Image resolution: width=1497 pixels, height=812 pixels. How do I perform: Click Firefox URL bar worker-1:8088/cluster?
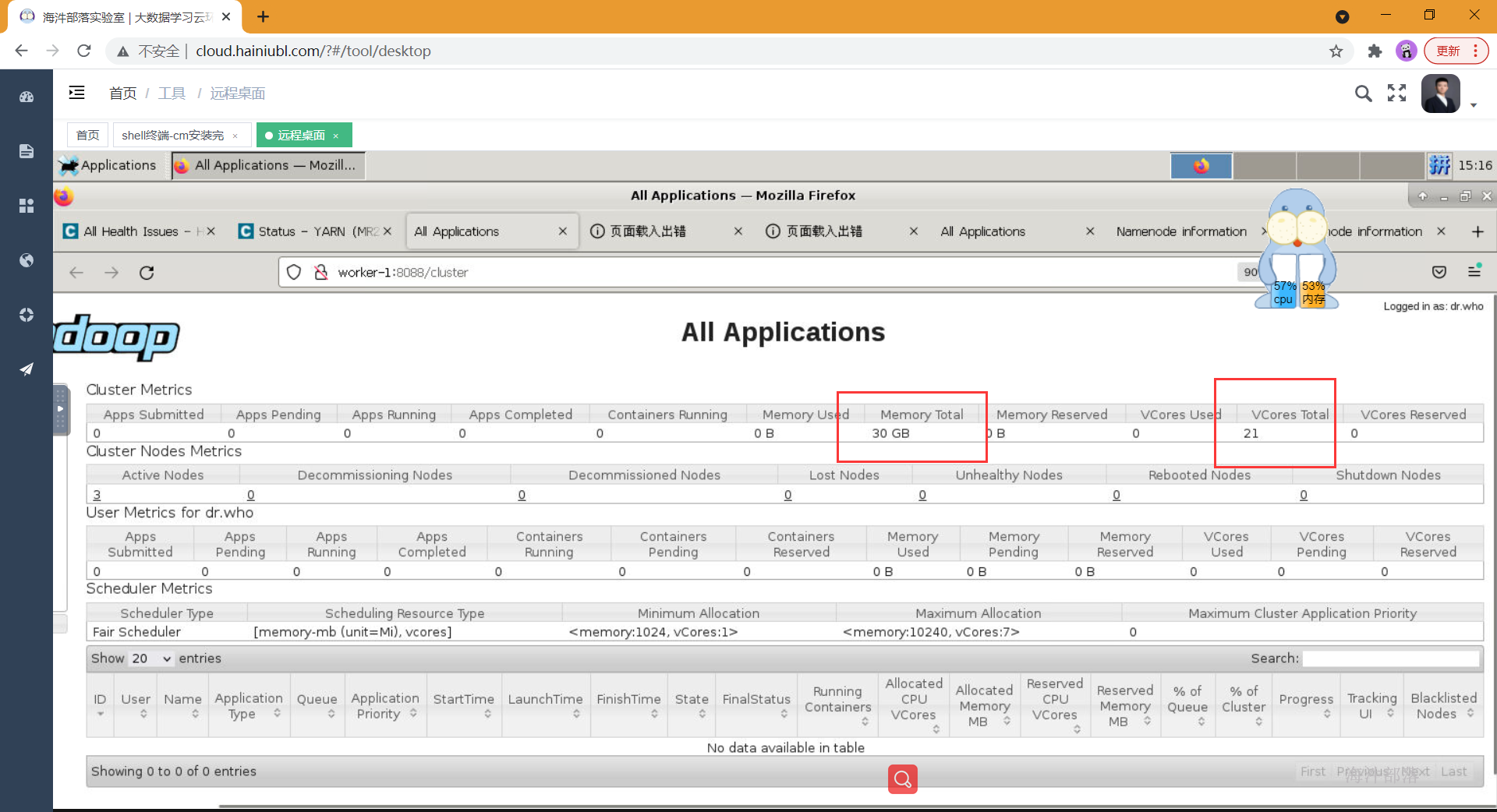(x=756, y=272)
